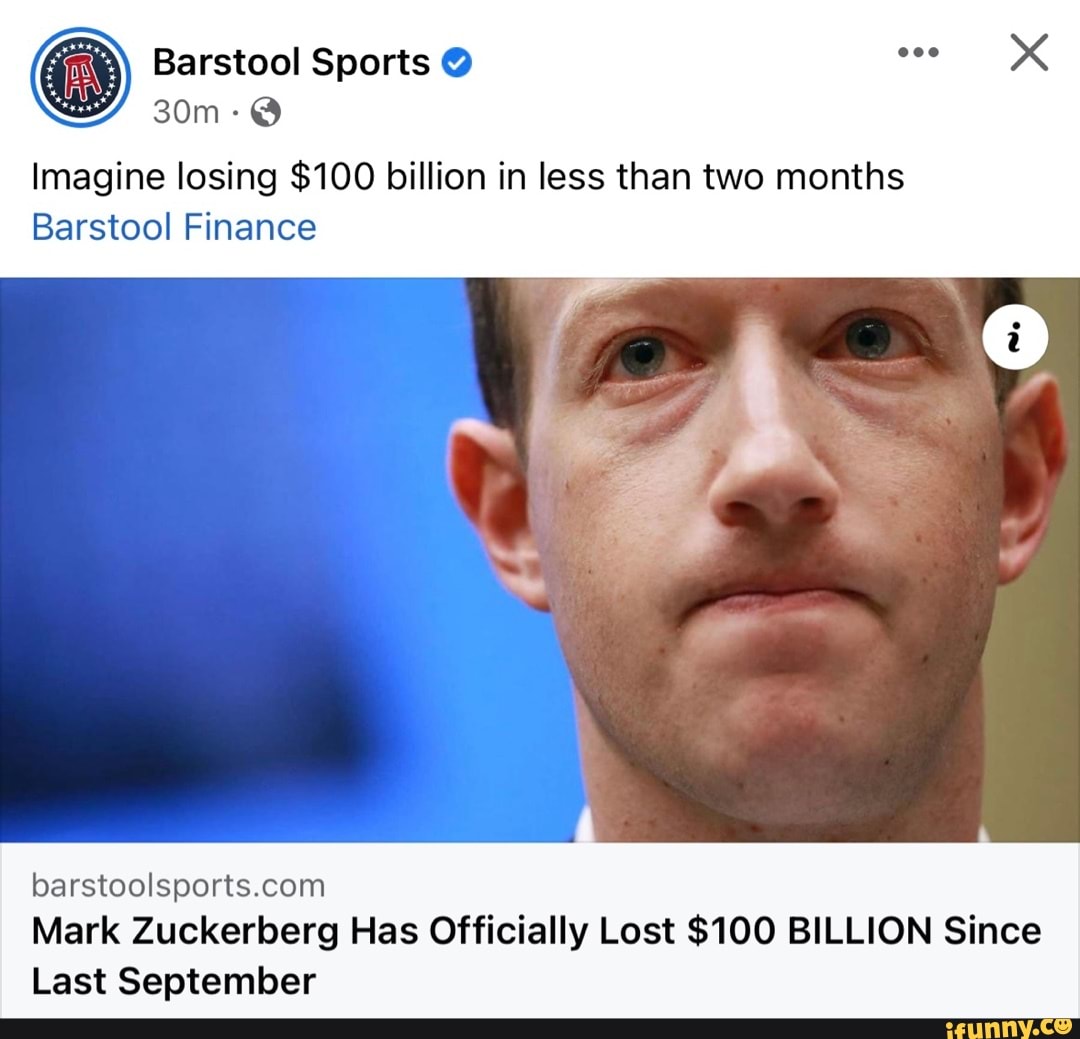Follow the Barstool Finance link
The image size is (1080, 1039).
click(174, 227)
